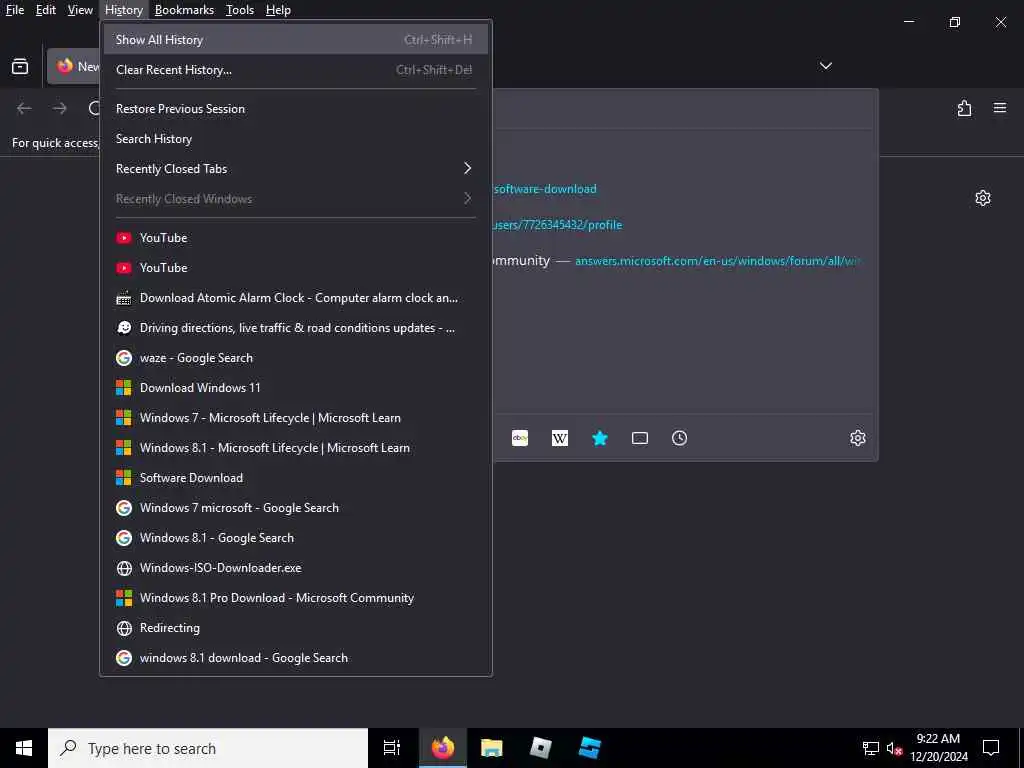The width and height of the screenshot is (1024, 768).
Task: Select the New Tab browser tab
Action: 74,67
